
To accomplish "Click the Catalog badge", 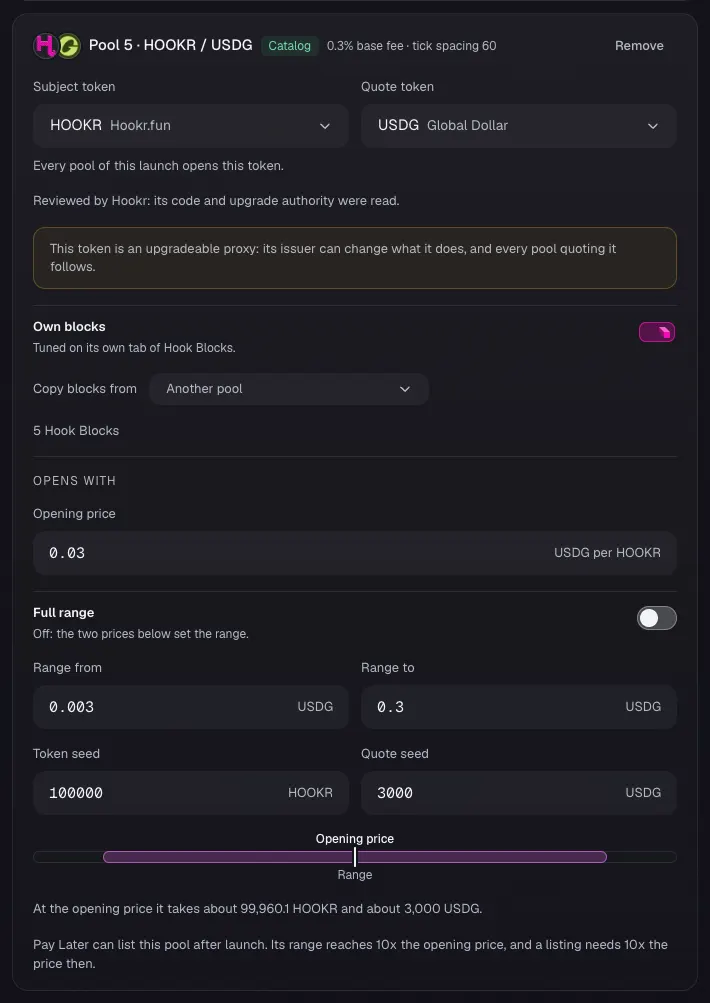I will pyautogui.click(x=289, y=46).
